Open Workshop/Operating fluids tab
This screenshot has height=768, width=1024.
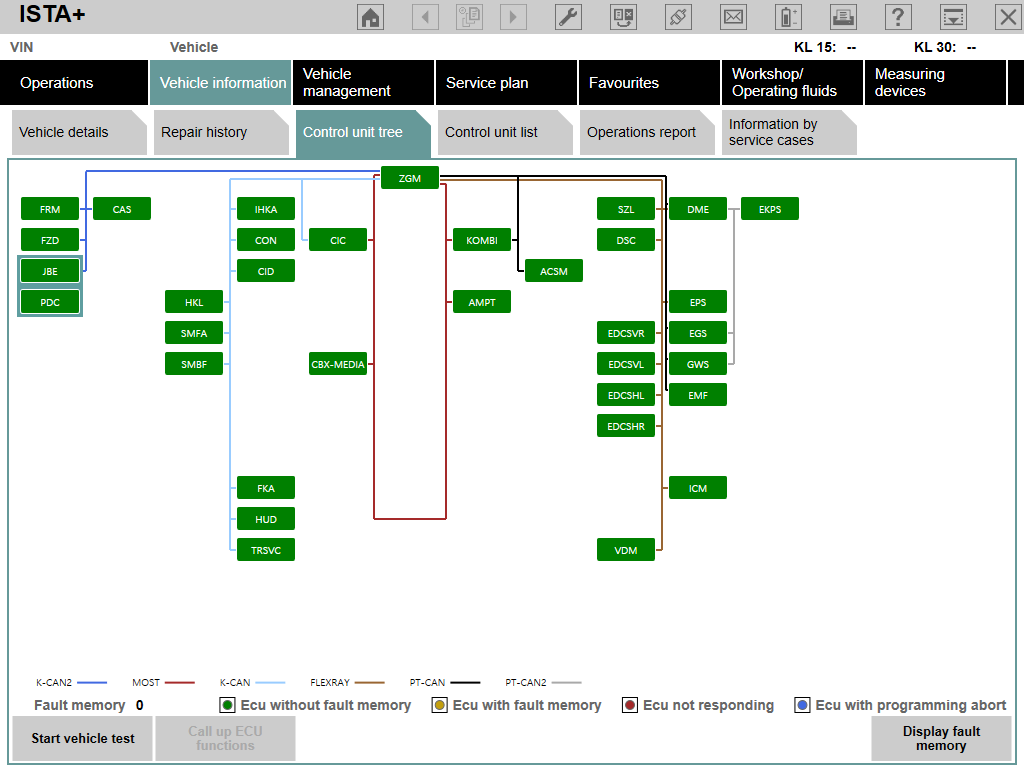tap(792, 83)
